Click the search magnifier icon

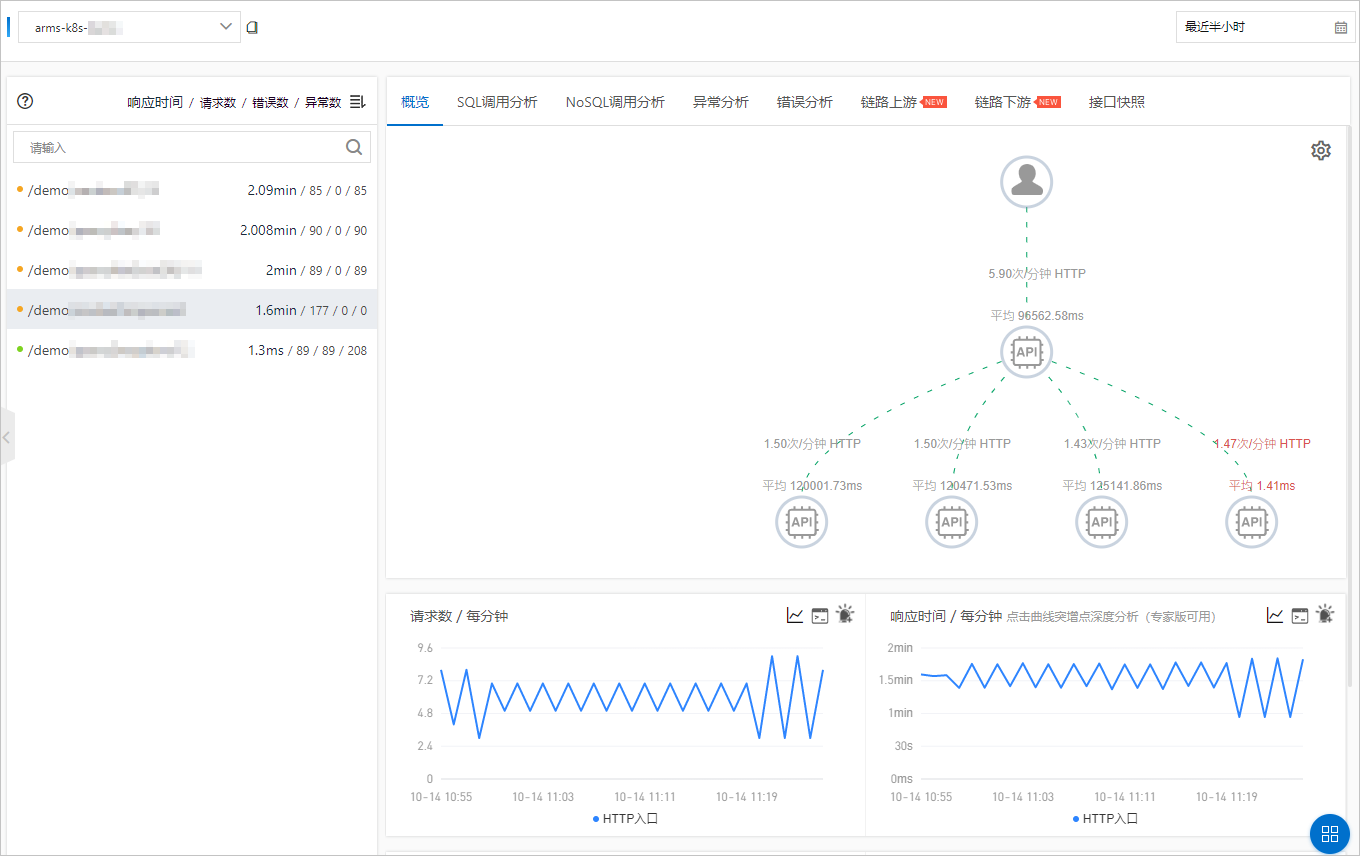coord(354,147)
